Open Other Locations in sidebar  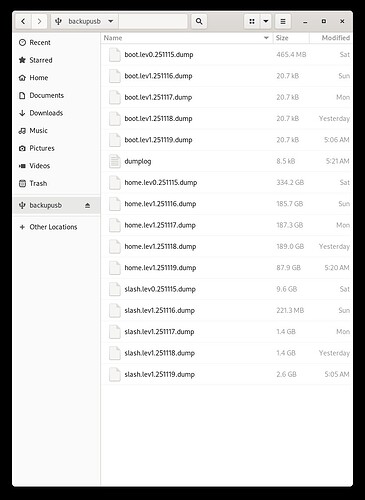tap(56, 227)
